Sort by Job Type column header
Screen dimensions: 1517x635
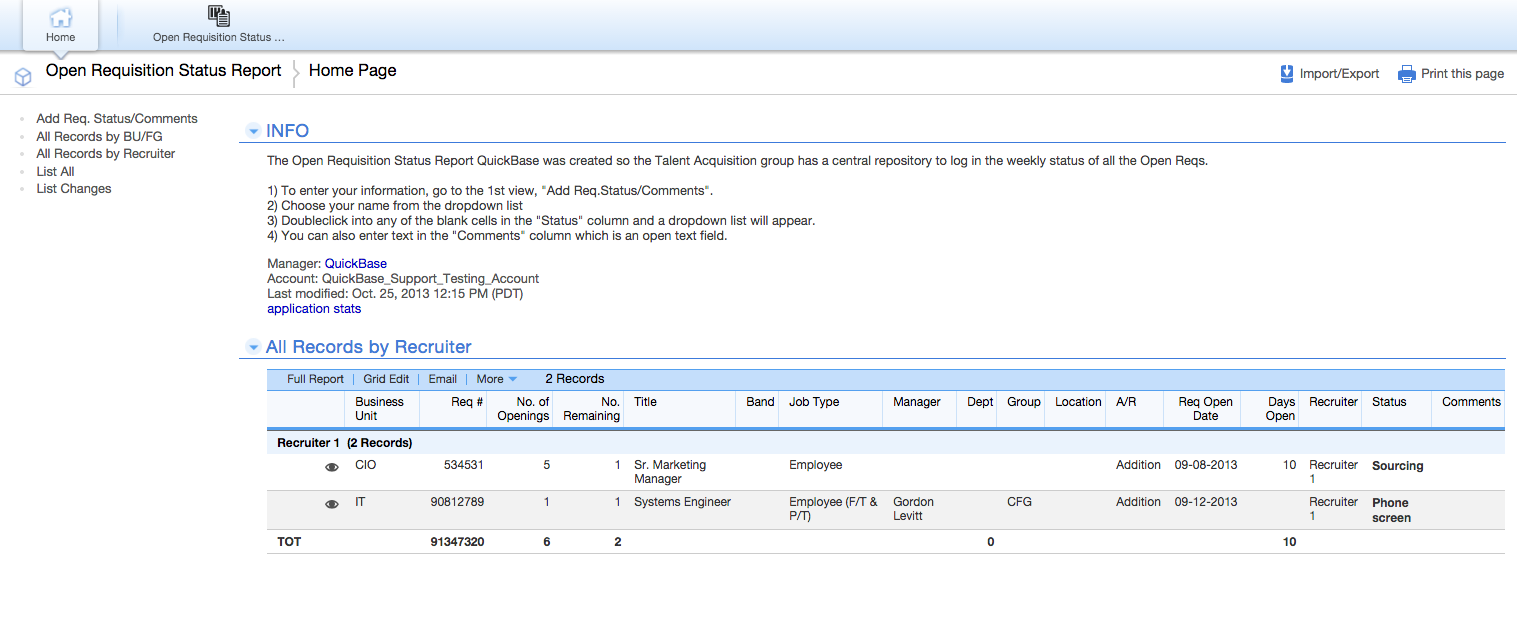(814, 402)
